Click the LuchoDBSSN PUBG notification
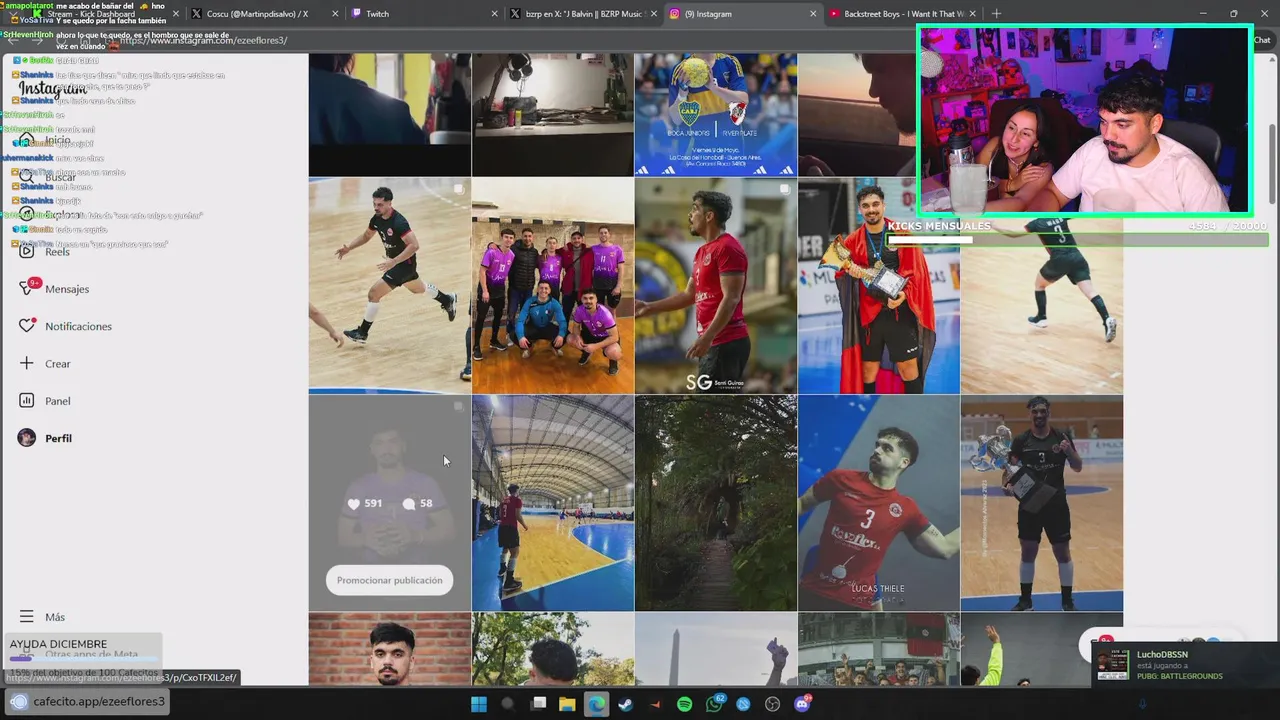The image size is (1280, 720). click(1186, 665)
